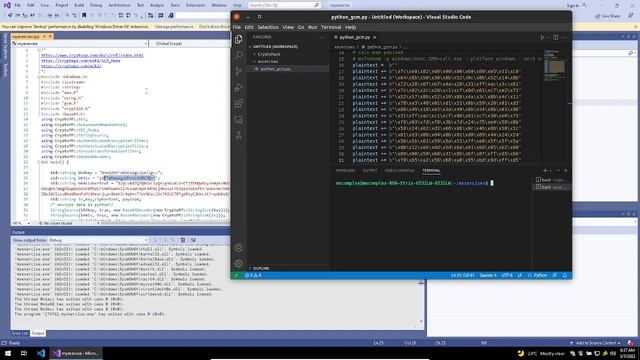
Task: Toggle bookmark icon in Visual Studio toolbar
Action: [84, 16]
